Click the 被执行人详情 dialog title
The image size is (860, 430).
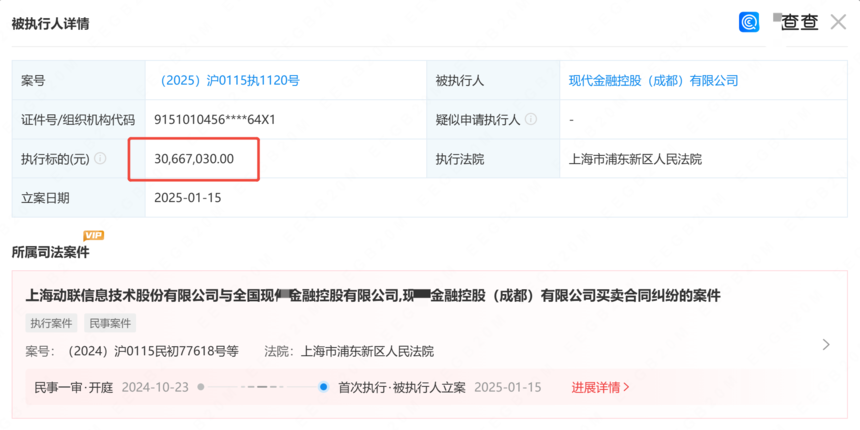coord(50,24)
